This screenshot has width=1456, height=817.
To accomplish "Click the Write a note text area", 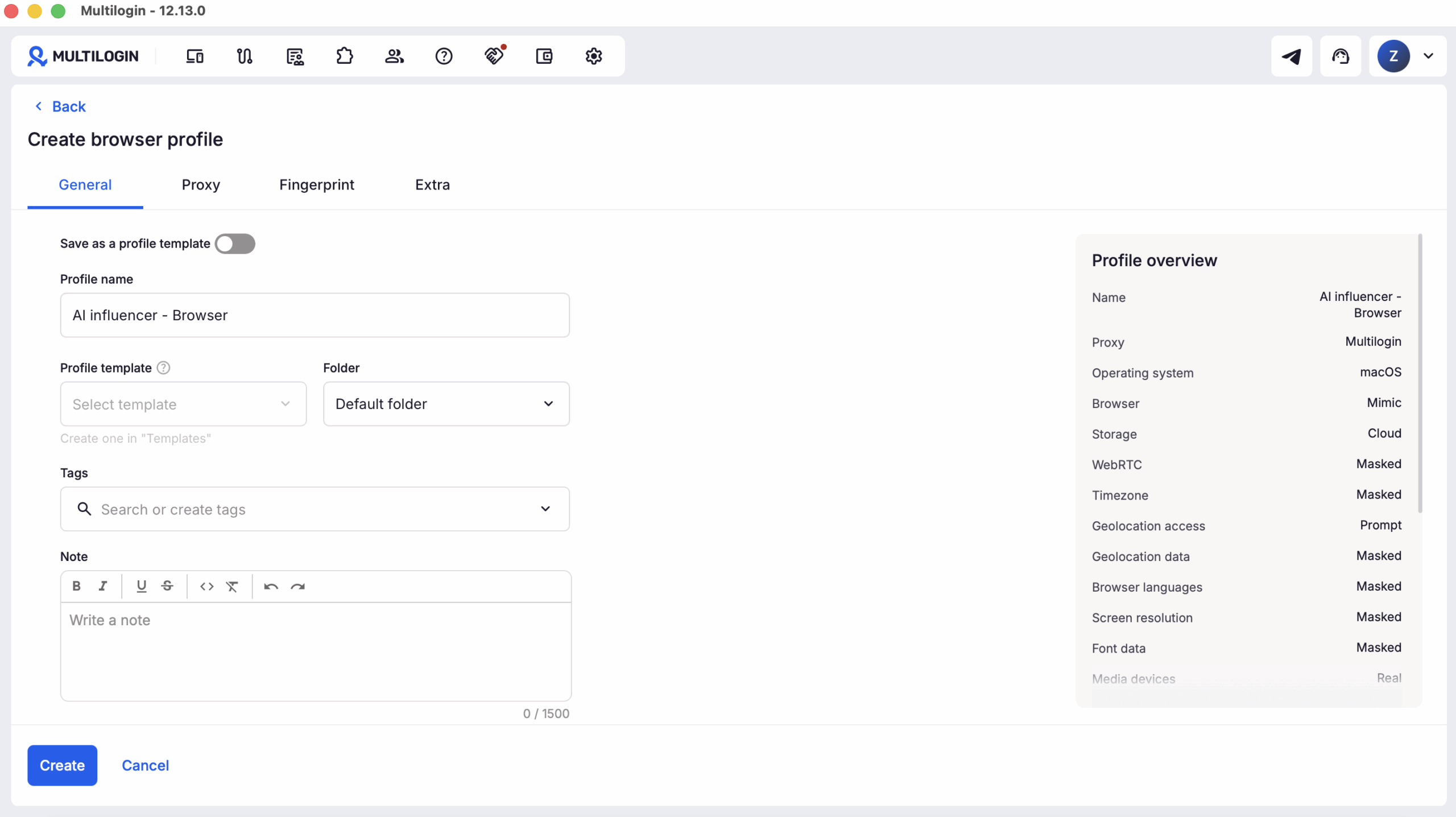I will click(316, 651).
